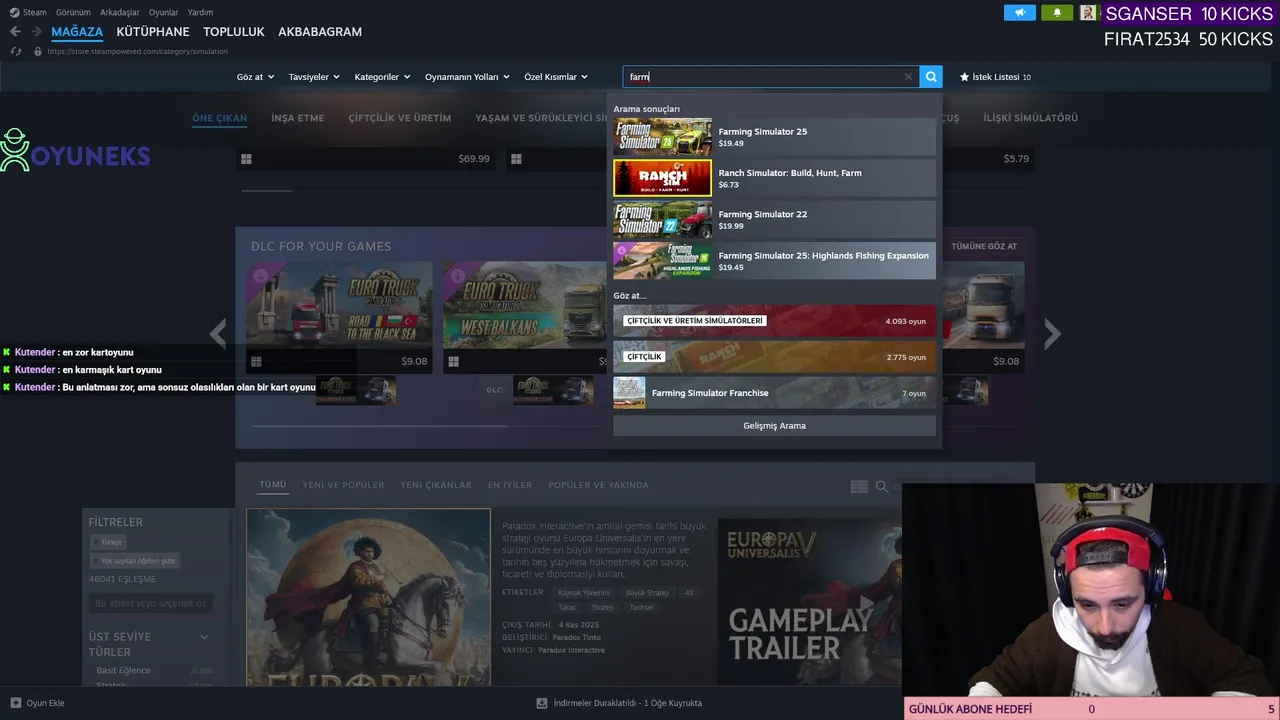Viewport: 1280px width, 720px height.
Task: Select Farming Simulator 25 search result
Action: coord(775,137)
